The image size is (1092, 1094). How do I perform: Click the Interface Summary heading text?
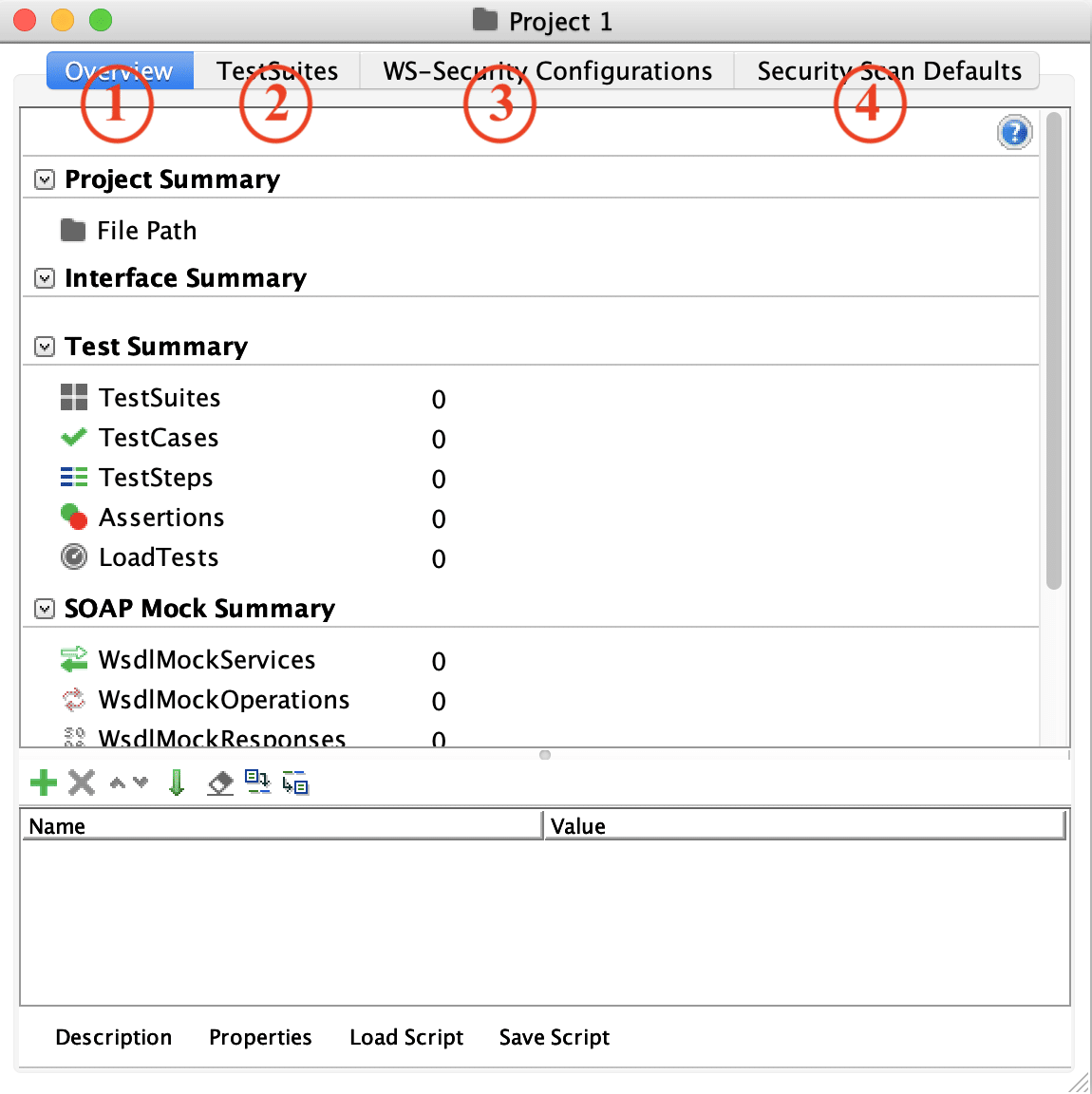point(185,277)
